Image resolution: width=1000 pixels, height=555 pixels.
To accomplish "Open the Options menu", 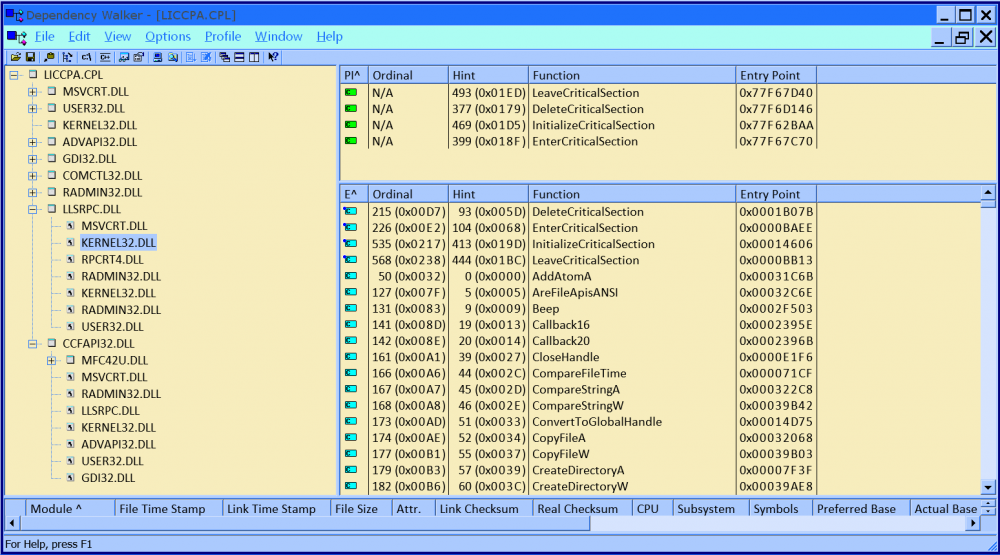I will tap(168, 37).
